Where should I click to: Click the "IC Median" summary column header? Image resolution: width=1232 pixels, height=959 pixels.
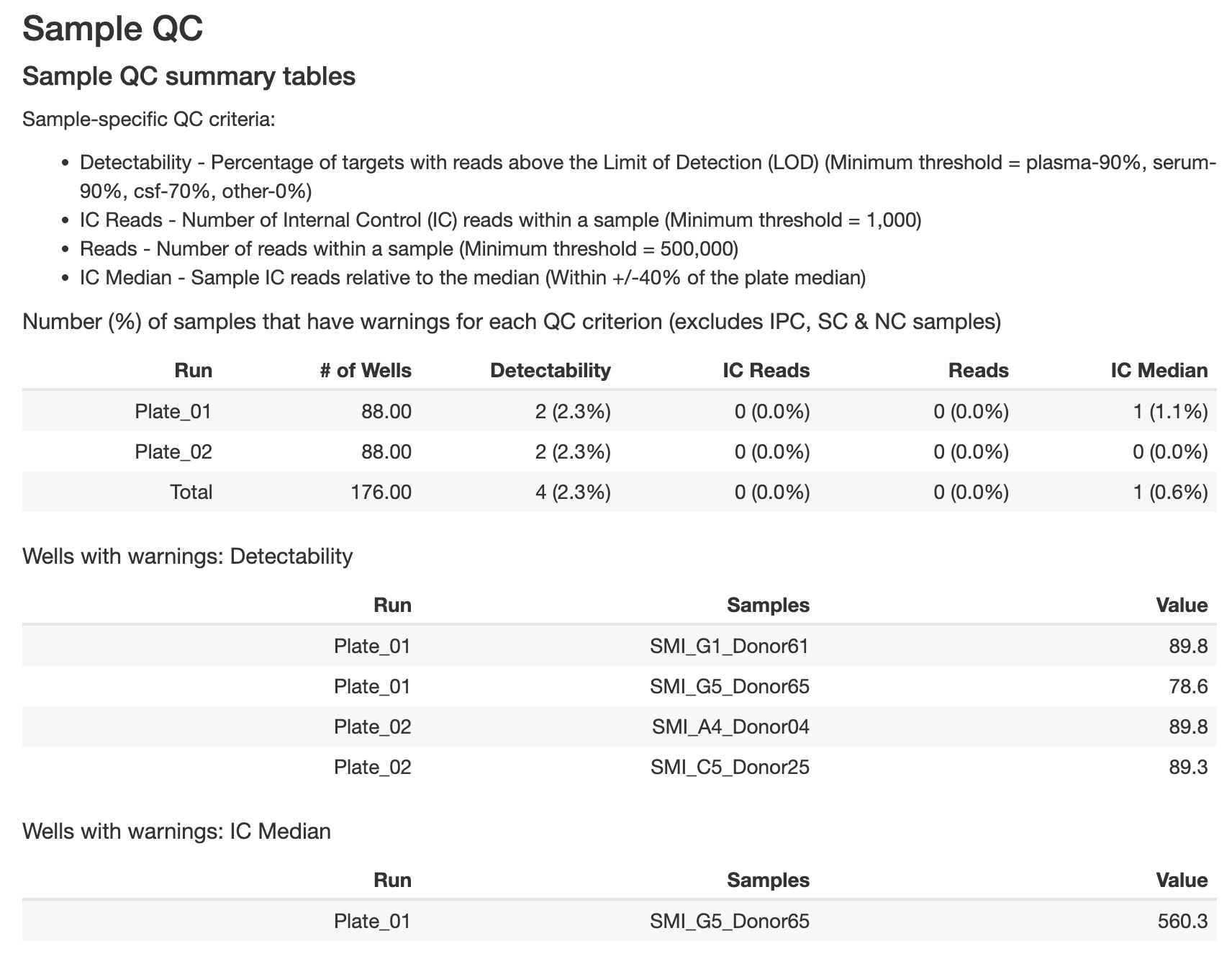[x=1159, y=370]
